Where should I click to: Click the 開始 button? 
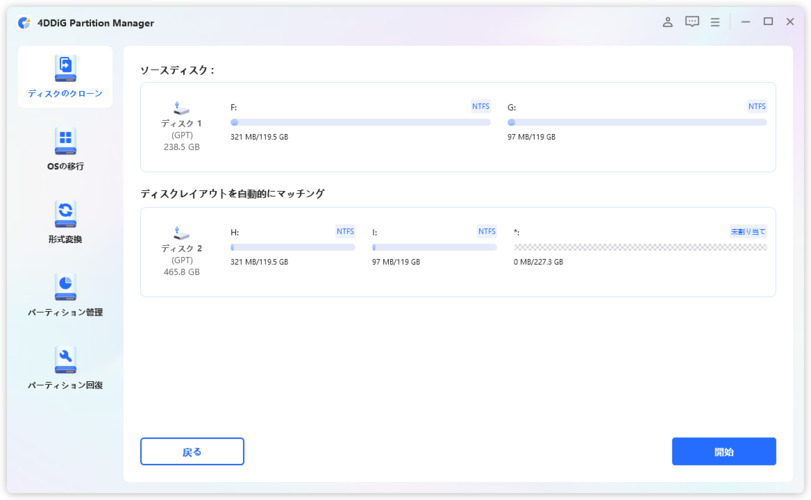[724, 451]
